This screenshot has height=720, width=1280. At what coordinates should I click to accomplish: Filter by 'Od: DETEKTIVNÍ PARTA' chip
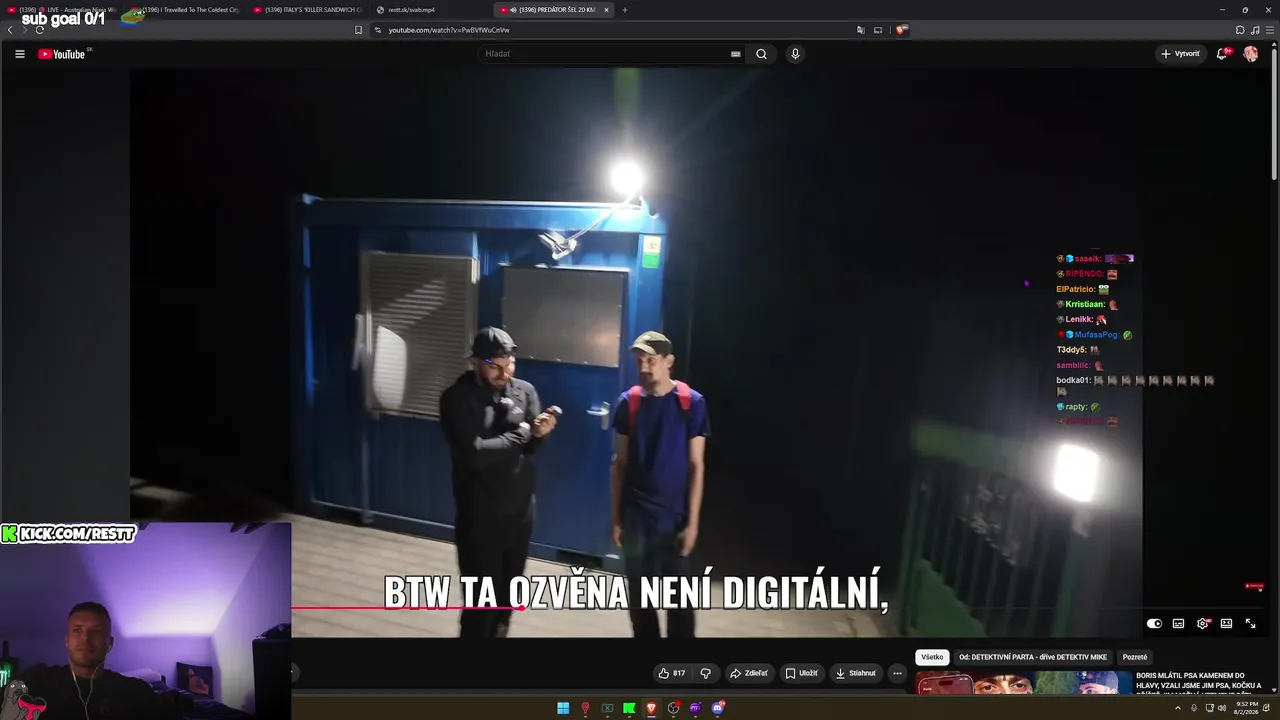pyautogui.click(x=1033, y=657)
